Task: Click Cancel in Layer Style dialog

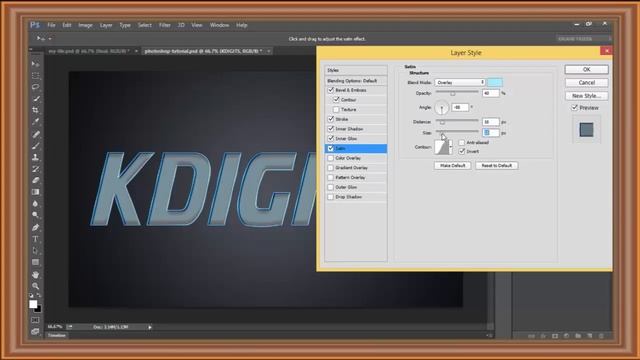Action: (x=587, y=82)
